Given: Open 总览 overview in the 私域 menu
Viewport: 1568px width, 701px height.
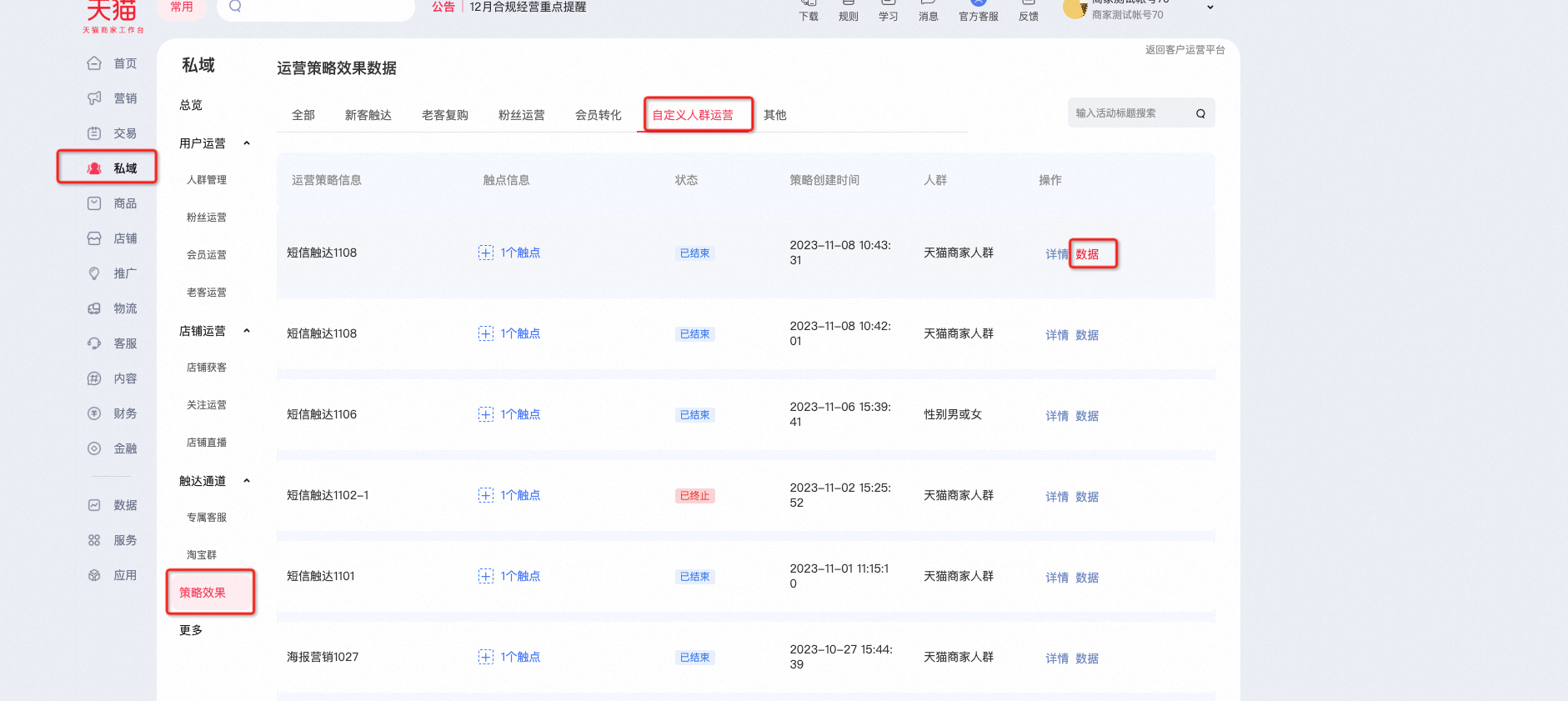Looking at the screenshot, I should (191, 105).
